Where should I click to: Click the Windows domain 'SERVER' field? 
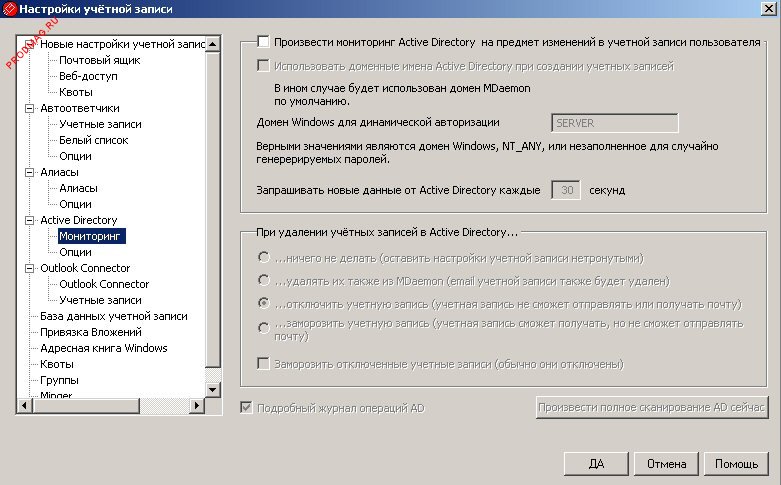615,123
